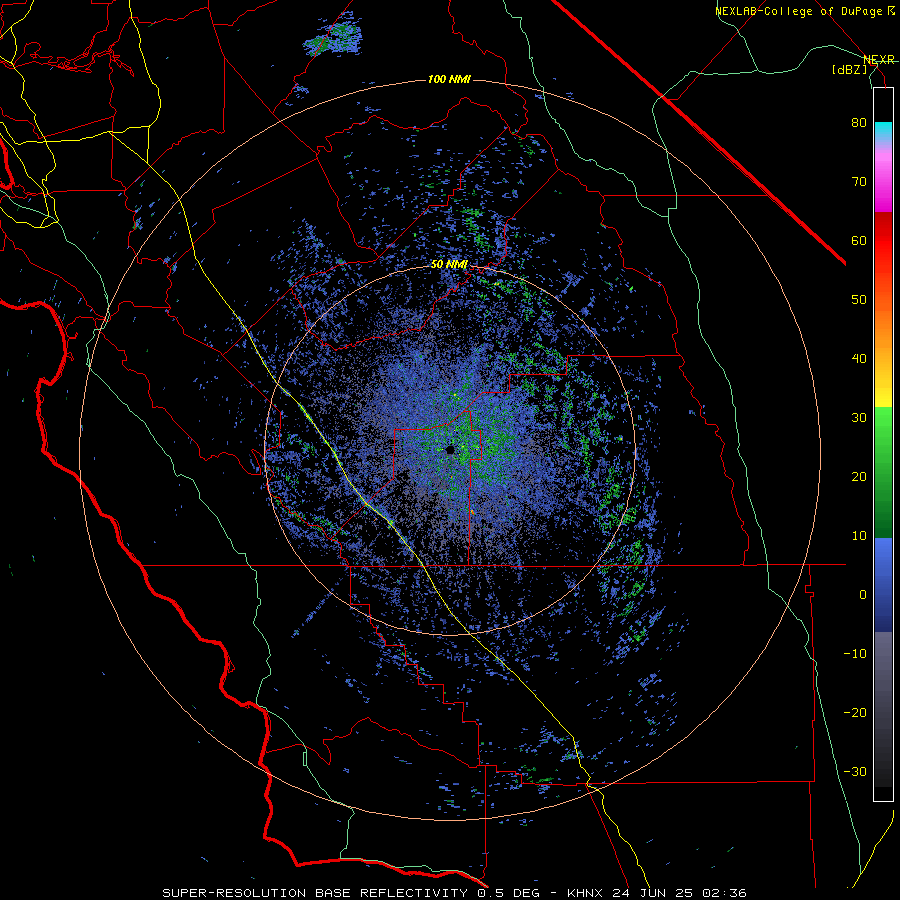
Task: Click the blue segment of the color bar
Action: point(883,585)
